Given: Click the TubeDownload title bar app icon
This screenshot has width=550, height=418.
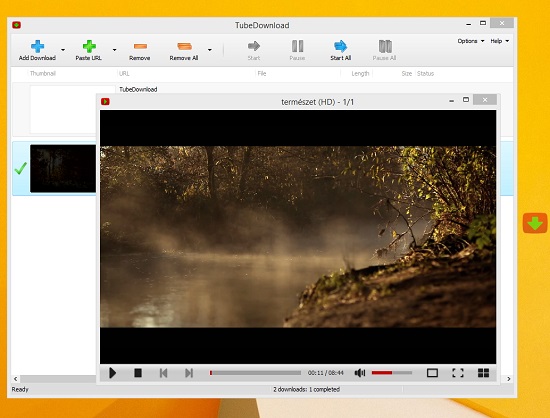Looking at the screenshot, I should click(16, 25).
